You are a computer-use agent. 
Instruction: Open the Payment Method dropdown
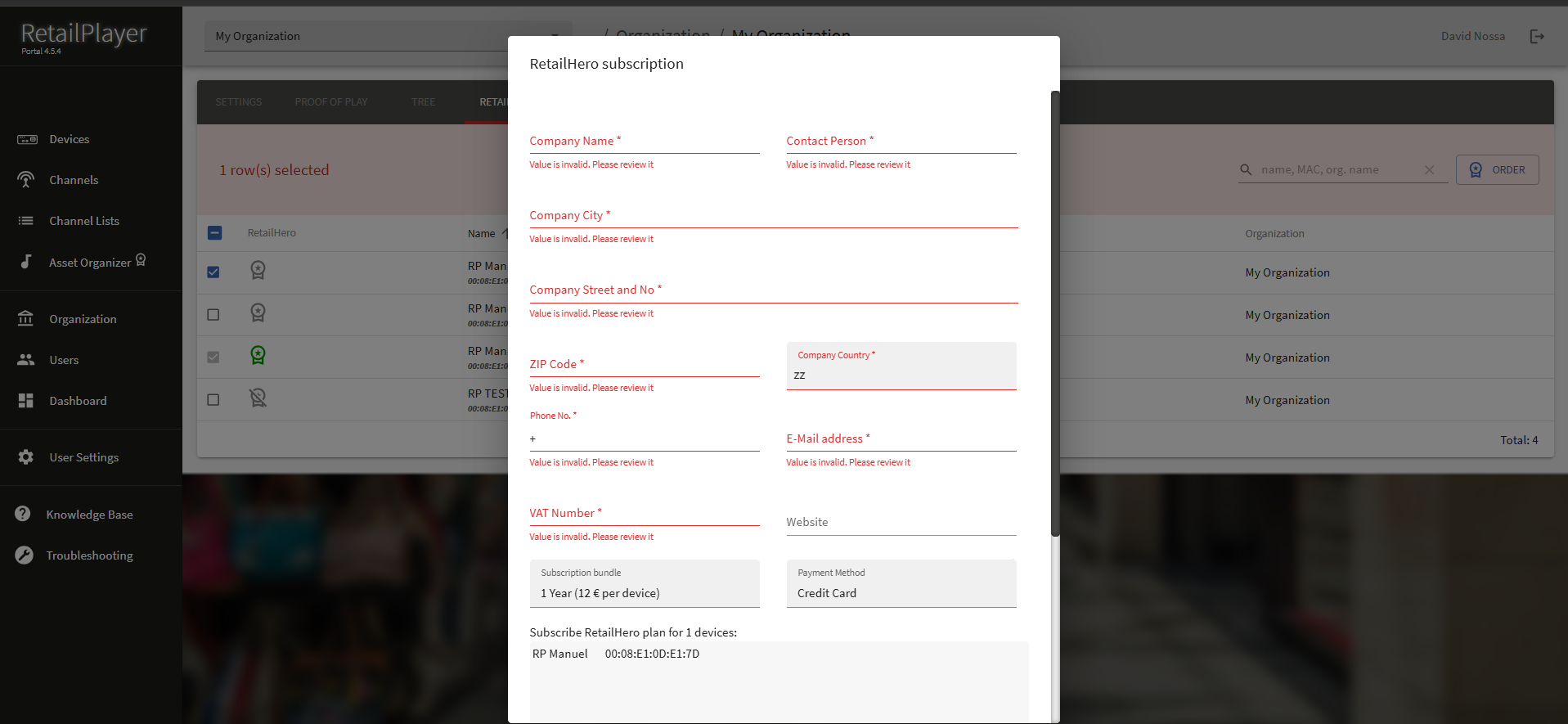(x=901, y=584)
